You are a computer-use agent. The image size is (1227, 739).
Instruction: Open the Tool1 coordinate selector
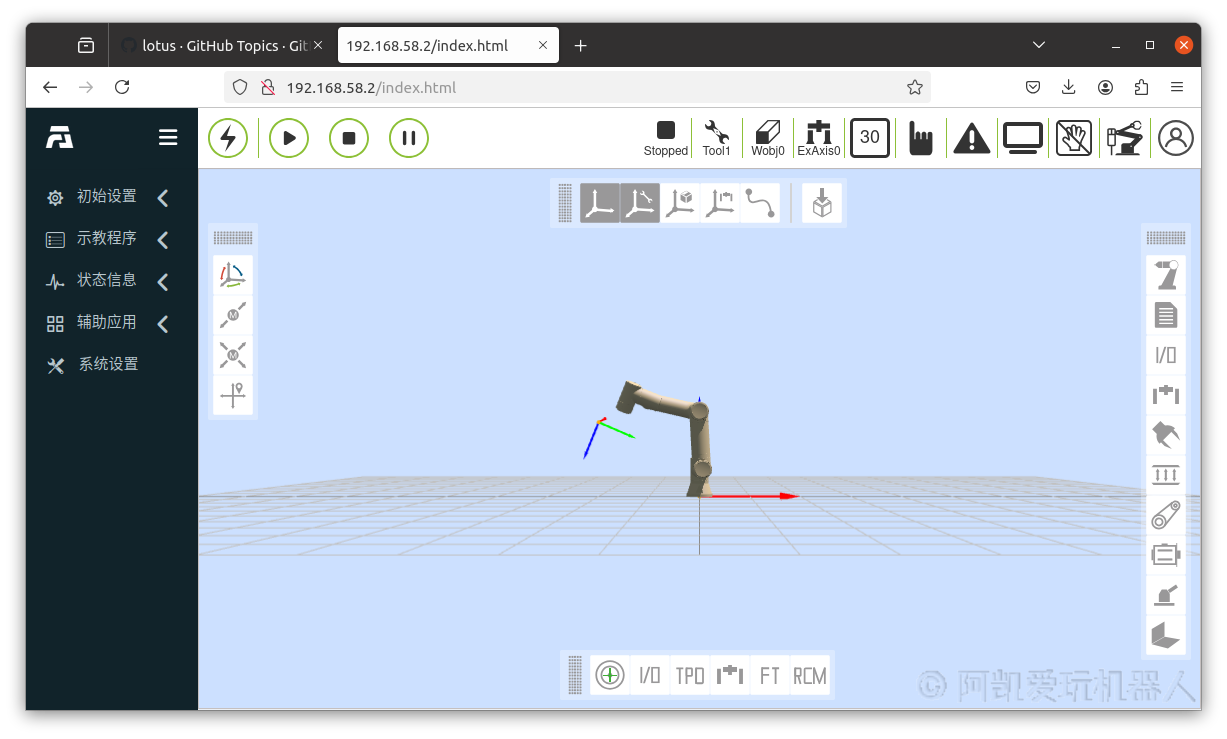[716, 138]
